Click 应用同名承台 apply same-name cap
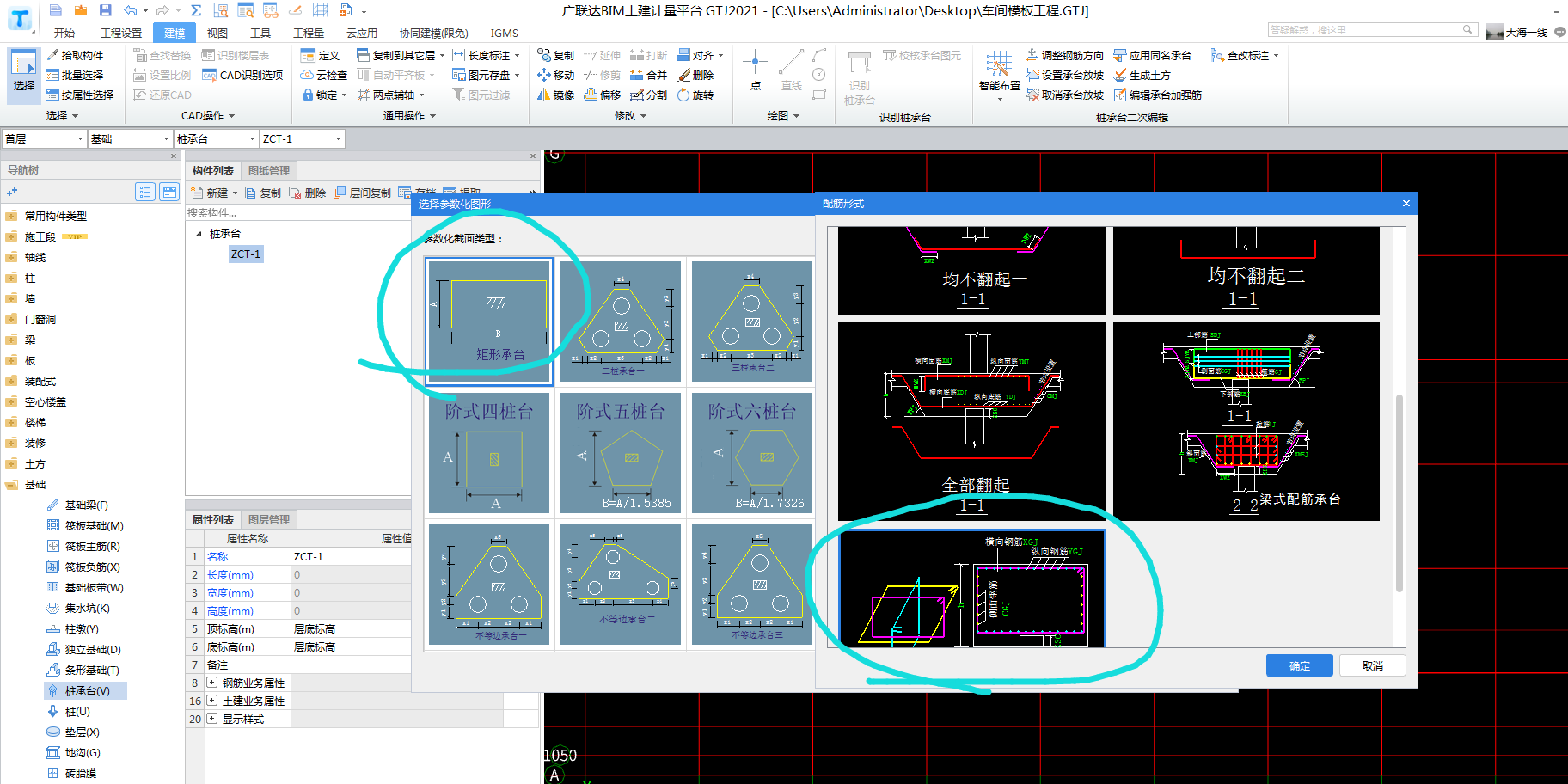Viewport: 1568px width, 784px height. click(x=1152, y=55)
